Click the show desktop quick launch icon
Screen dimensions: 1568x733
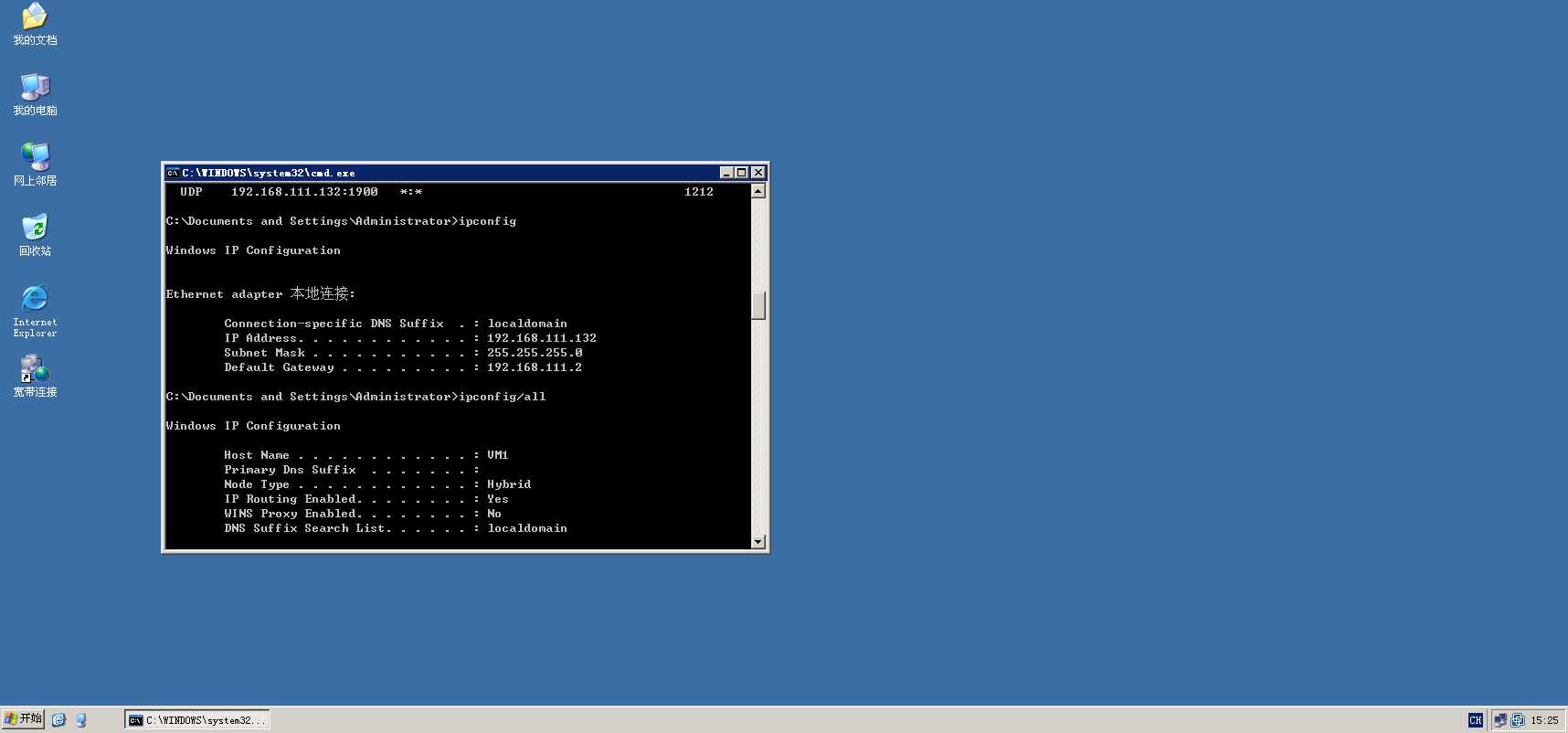click(80, 720)
